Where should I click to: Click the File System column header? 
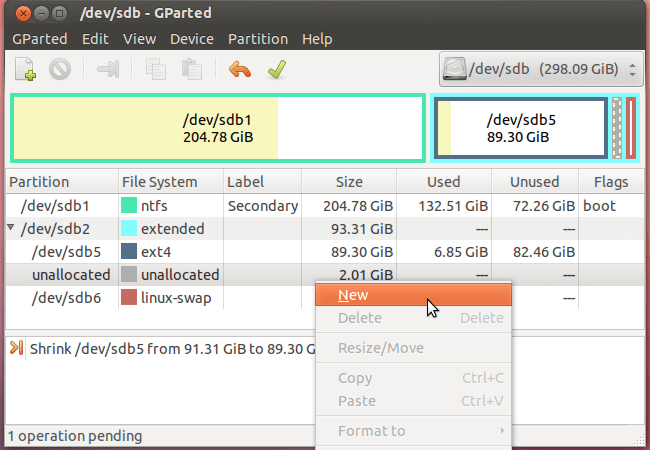[x=159, y=182]
